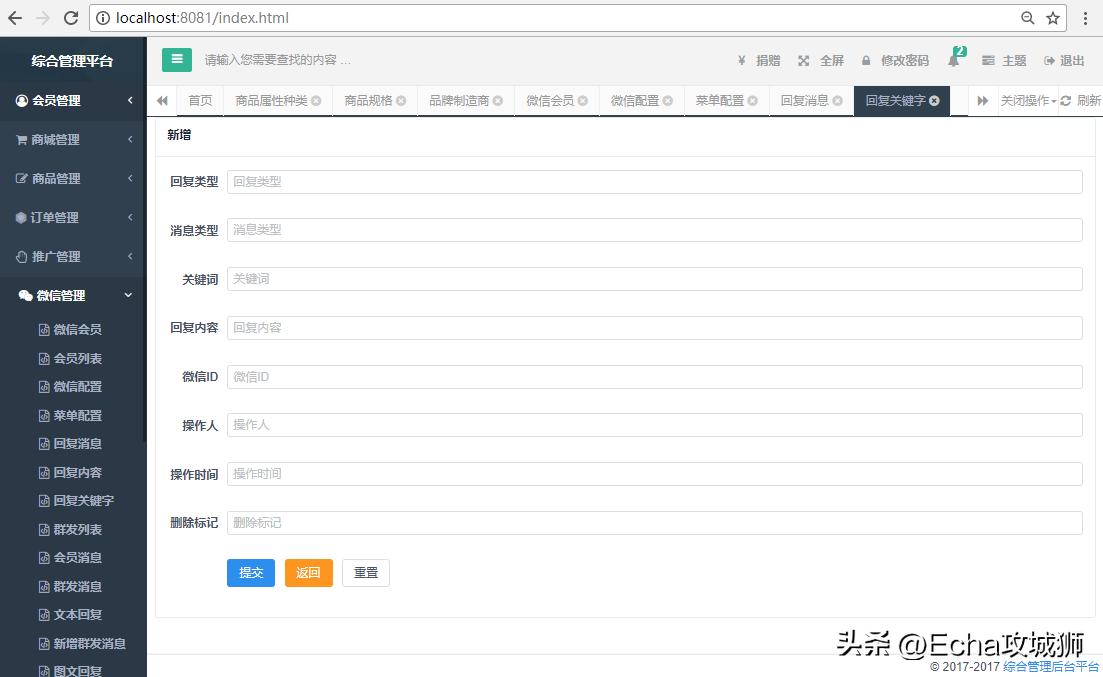Image resolution: width=1103 pixels, height=677 pixels.
Task: Click the green hamburger menu icon
Action: click(176, 60)
